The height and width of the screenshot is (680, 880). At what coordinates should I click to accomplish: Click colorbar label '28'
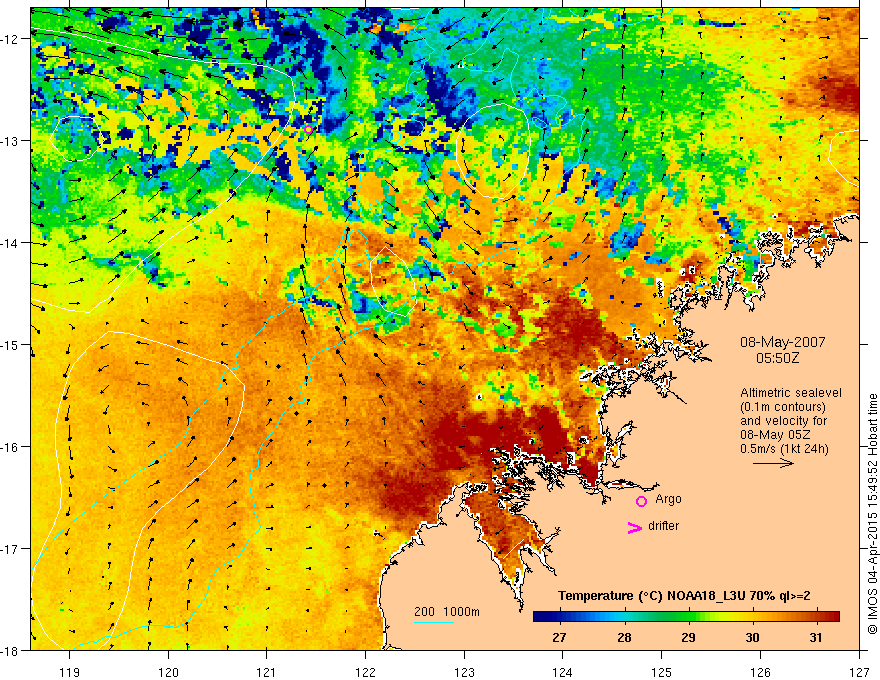pos(624,637)
